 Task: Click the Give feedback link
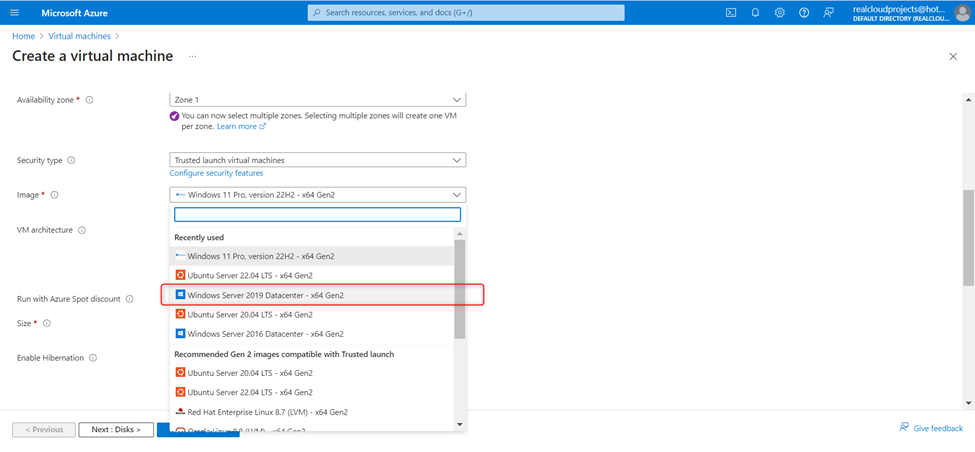pyautogui.click(x=931, y=428)
